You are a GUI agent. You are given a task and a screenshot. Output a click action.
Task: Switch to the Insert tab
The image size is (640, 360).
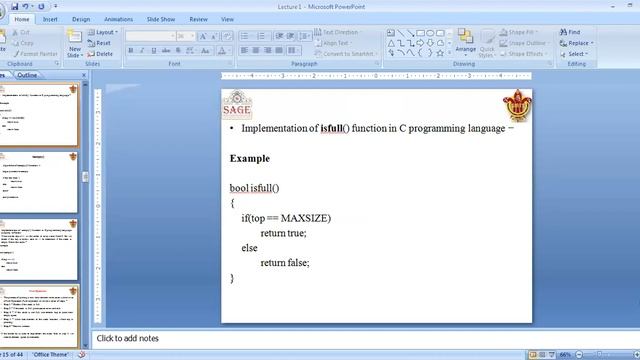(x=50, y=19)
